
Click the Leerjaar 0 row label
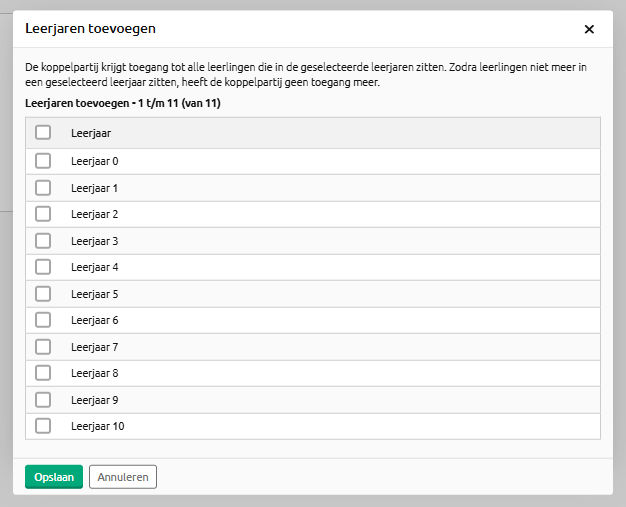tap(94, 161)
